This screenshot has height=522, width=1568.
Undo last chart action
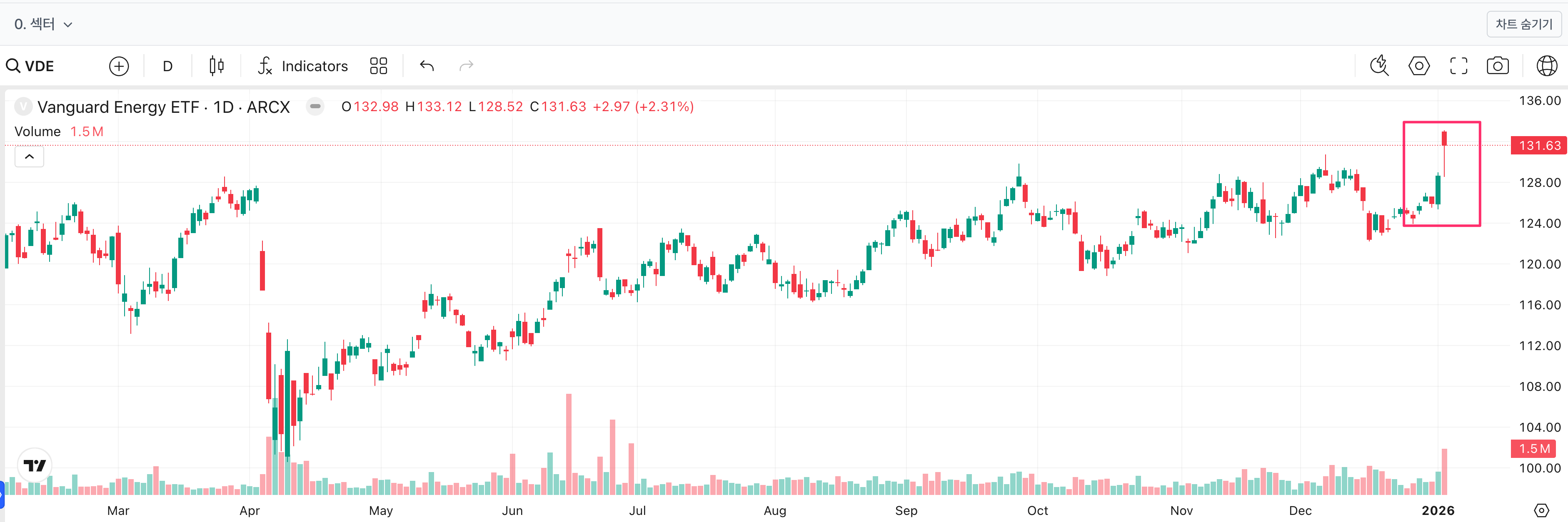427,66
